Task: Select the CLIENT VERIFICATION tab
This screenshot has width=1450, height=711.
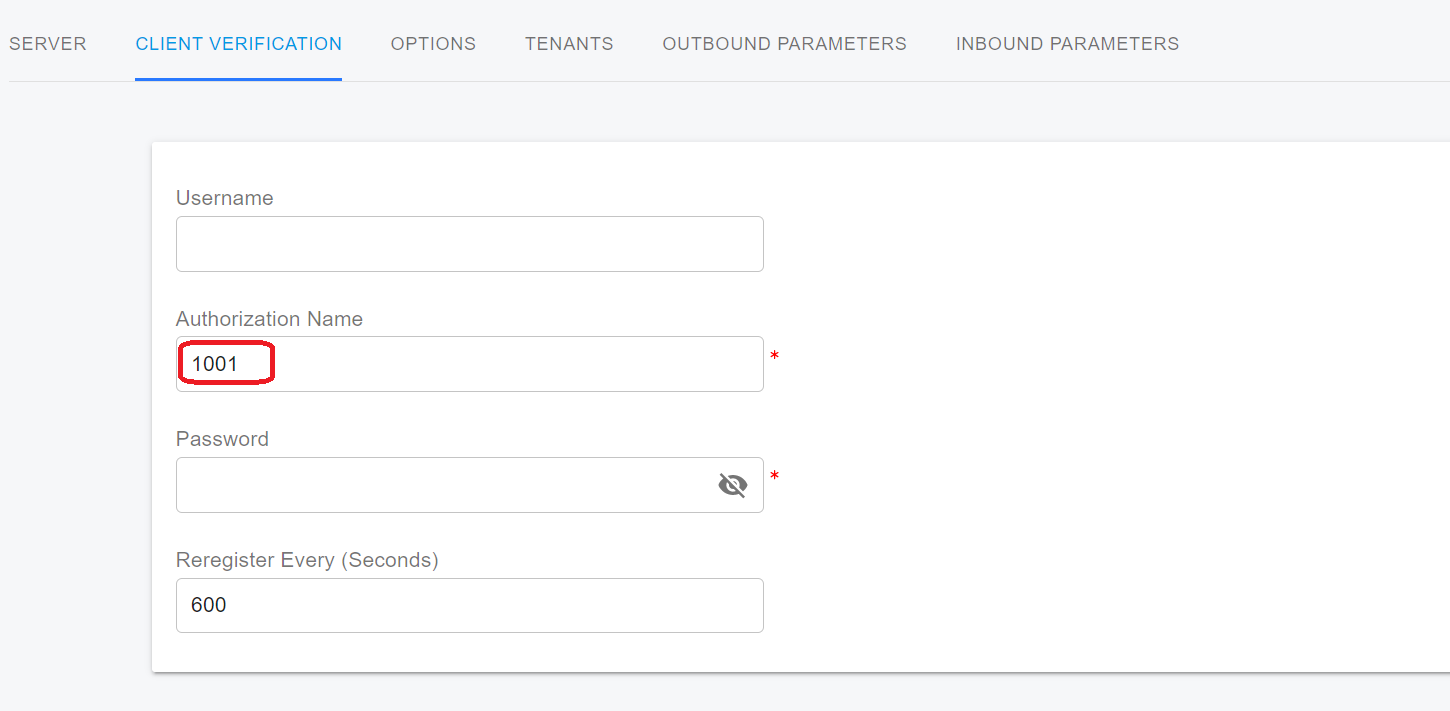Action: click(x=238, y=44)
